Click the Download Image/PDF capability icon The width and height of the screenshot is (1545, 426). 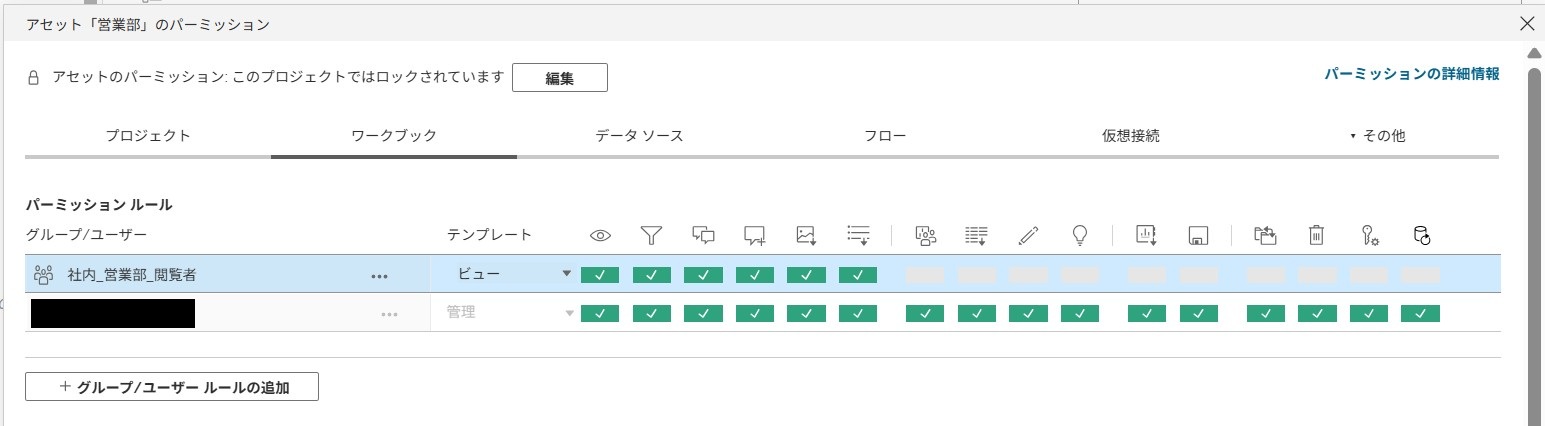pyautogui.click(x=806, y=235)
